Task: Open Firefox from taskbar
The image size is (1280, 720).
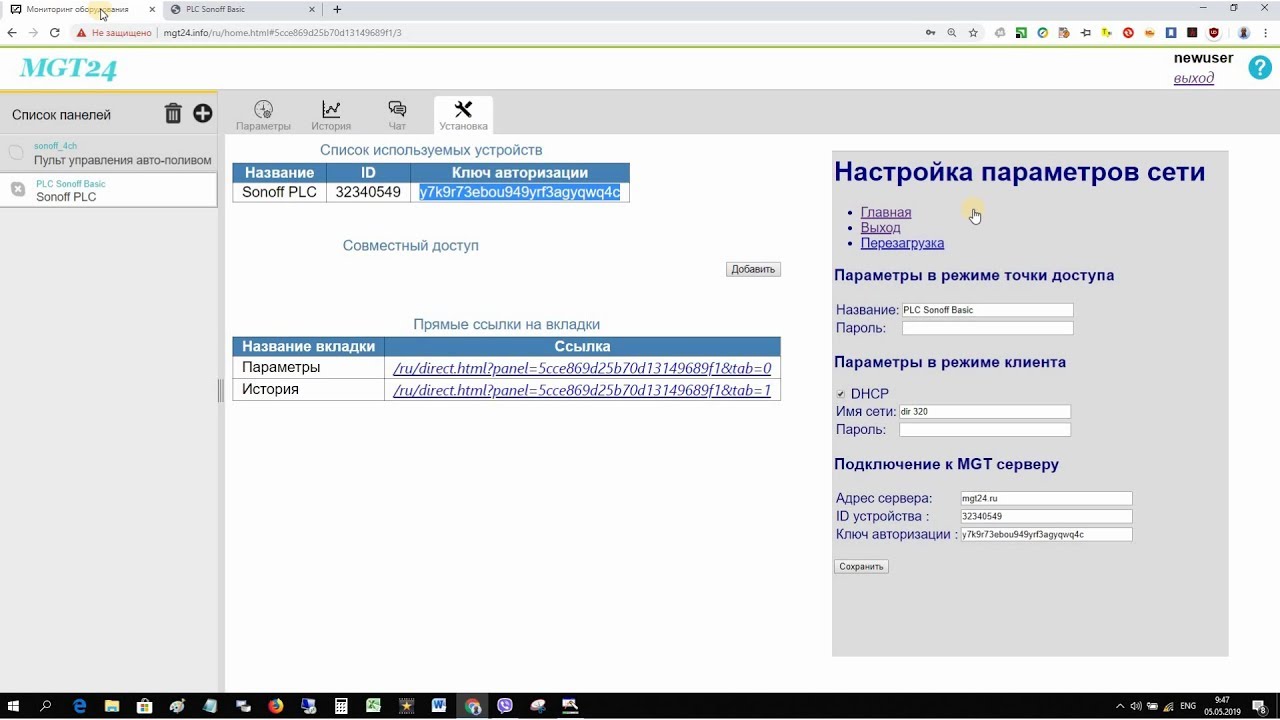Action: pyautogui.click(x=276, y=706)
